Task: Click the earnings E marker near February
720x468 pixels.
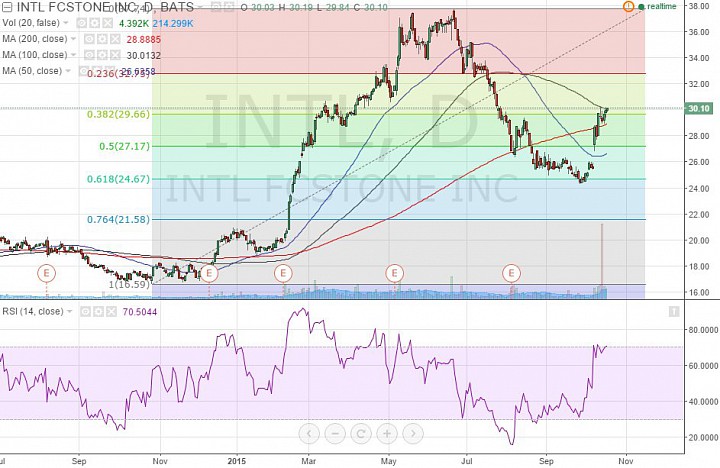Action: [283, 273]
